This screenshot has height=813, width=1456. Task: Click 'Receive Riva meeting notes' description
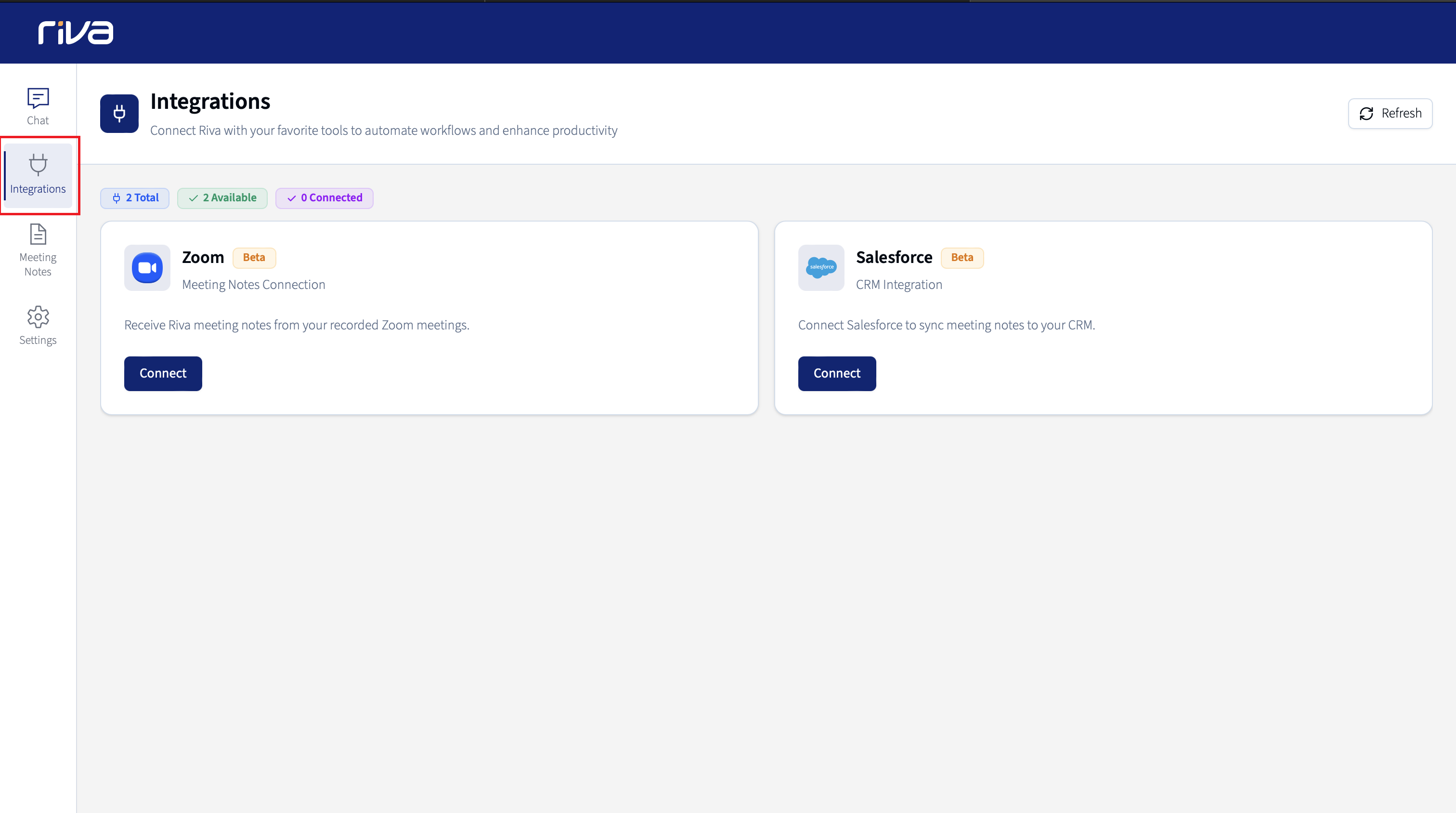click(x=297, y=325)
